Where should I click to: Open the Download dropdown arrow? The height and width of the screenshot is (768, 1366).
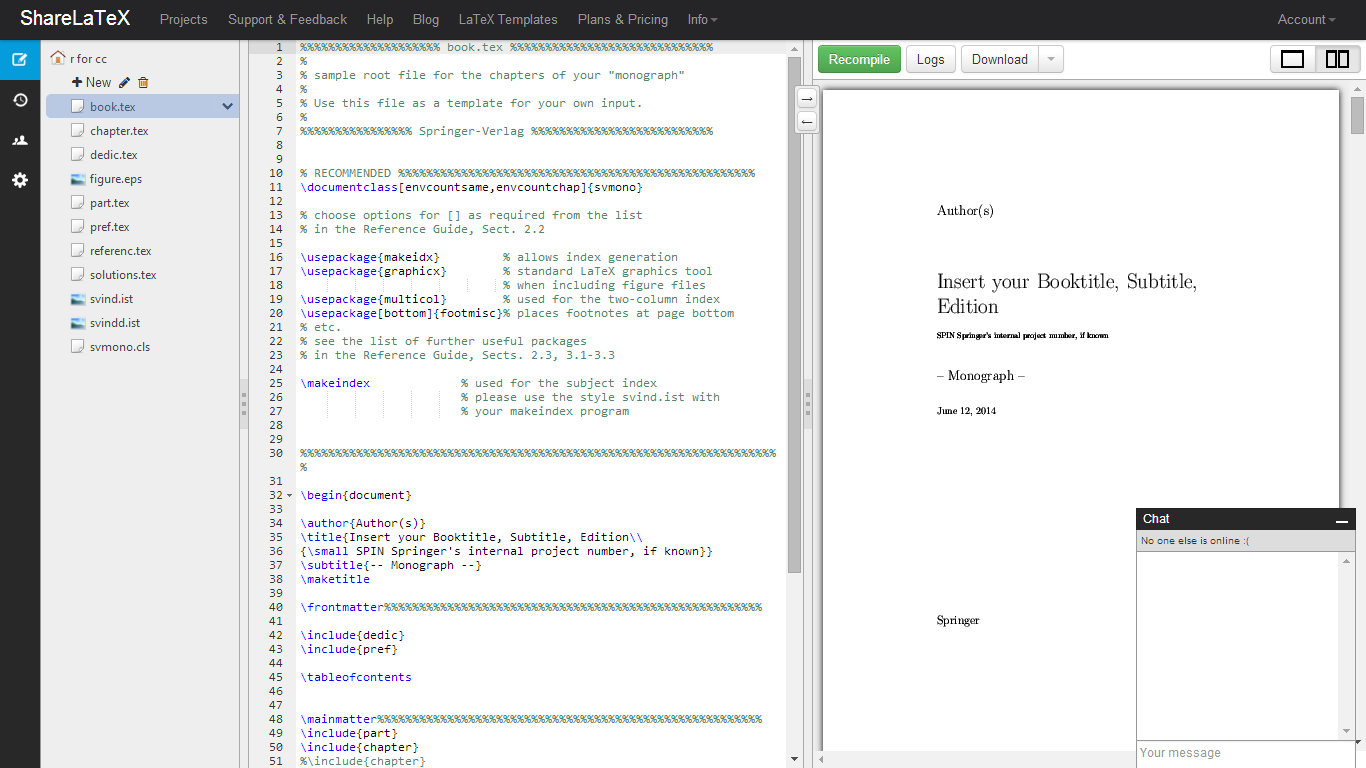tap(1050, 60)
